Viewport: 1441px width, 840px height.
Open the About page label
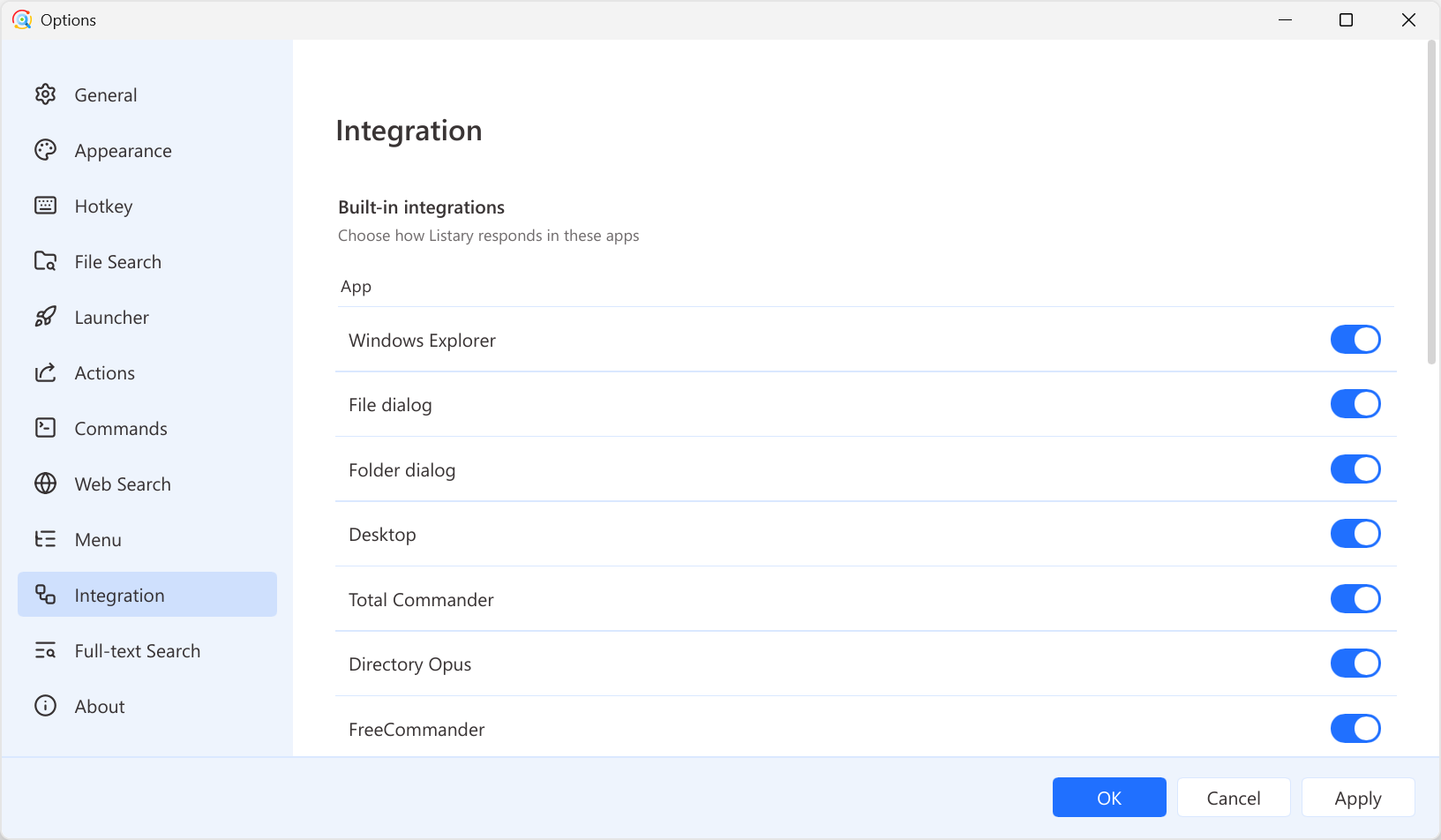(100, 707)
